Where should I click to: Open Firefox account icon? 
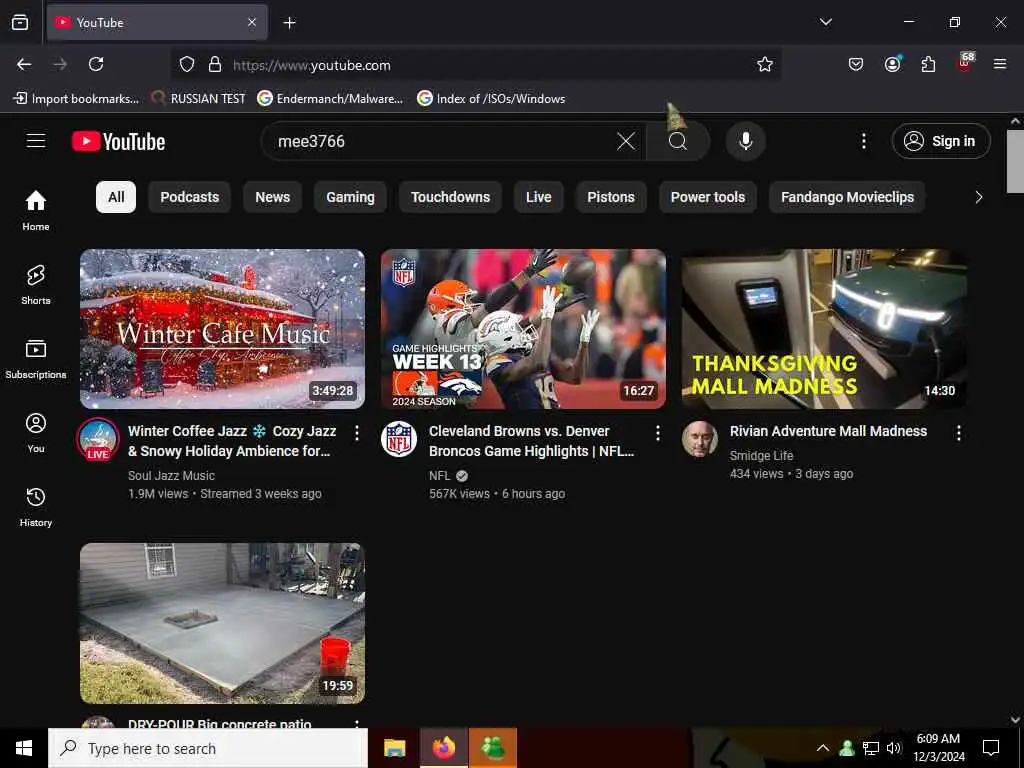pos(892,64)
